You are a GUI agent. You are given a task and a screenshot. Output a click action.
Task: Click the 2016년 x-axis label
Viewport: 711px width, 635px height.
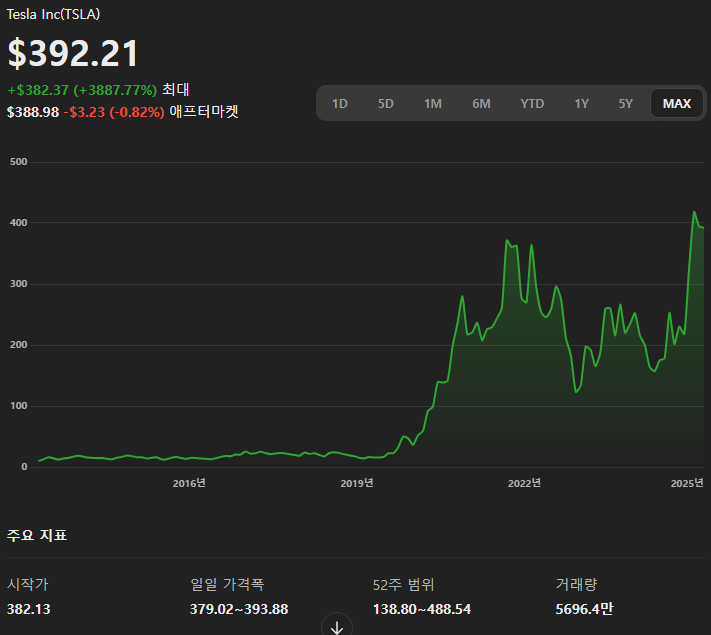(189, 483)
